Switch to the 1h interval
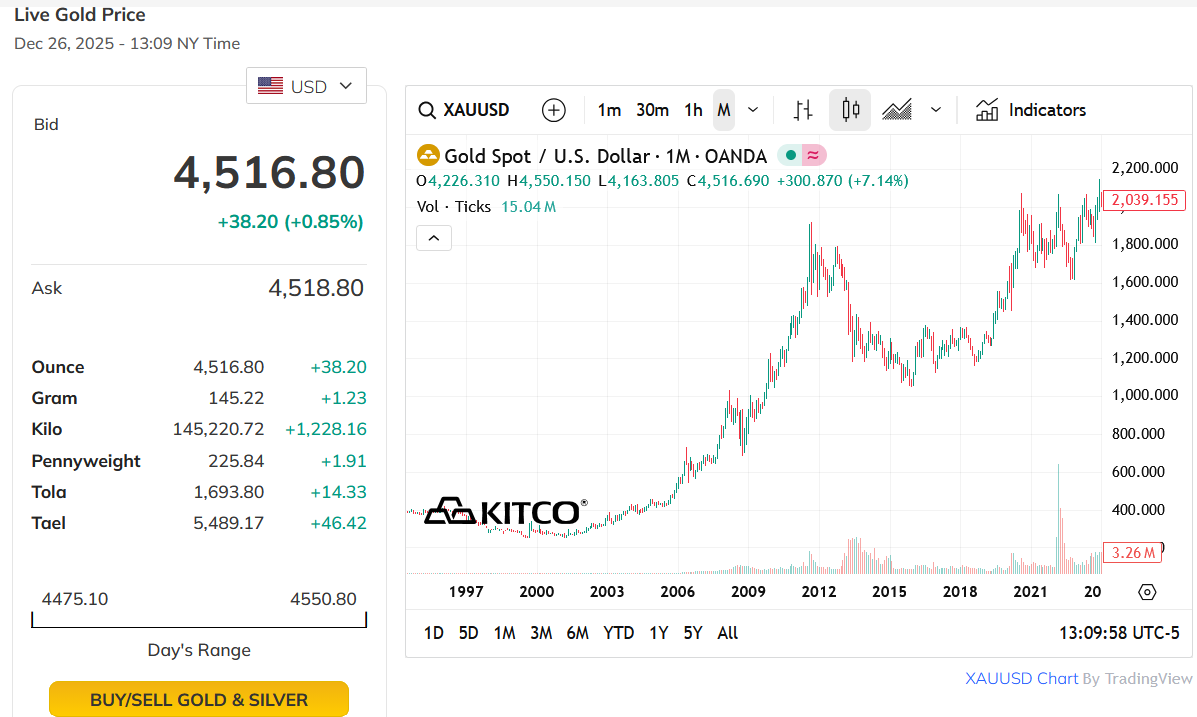1197x717 pixels. 693,110
